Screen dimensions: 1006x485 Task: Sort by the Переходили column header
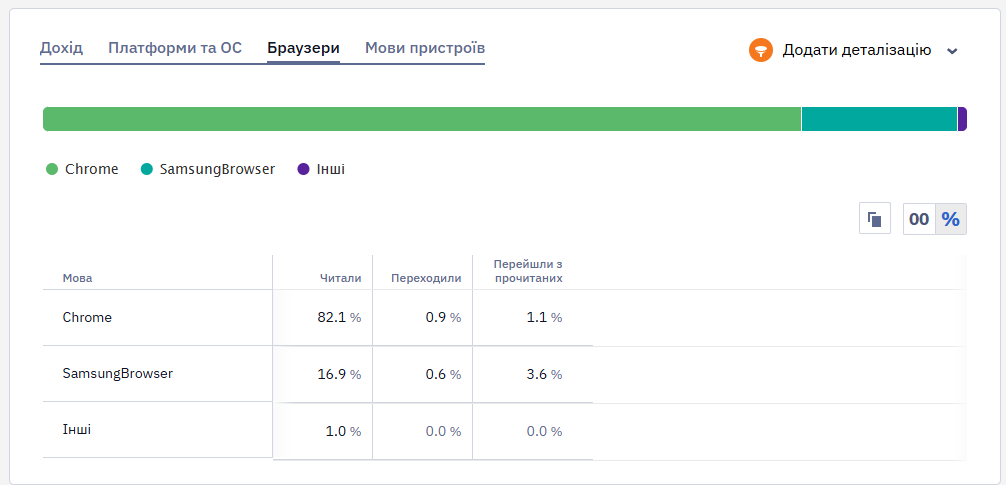pyautogui.click(x=426, y=278)
